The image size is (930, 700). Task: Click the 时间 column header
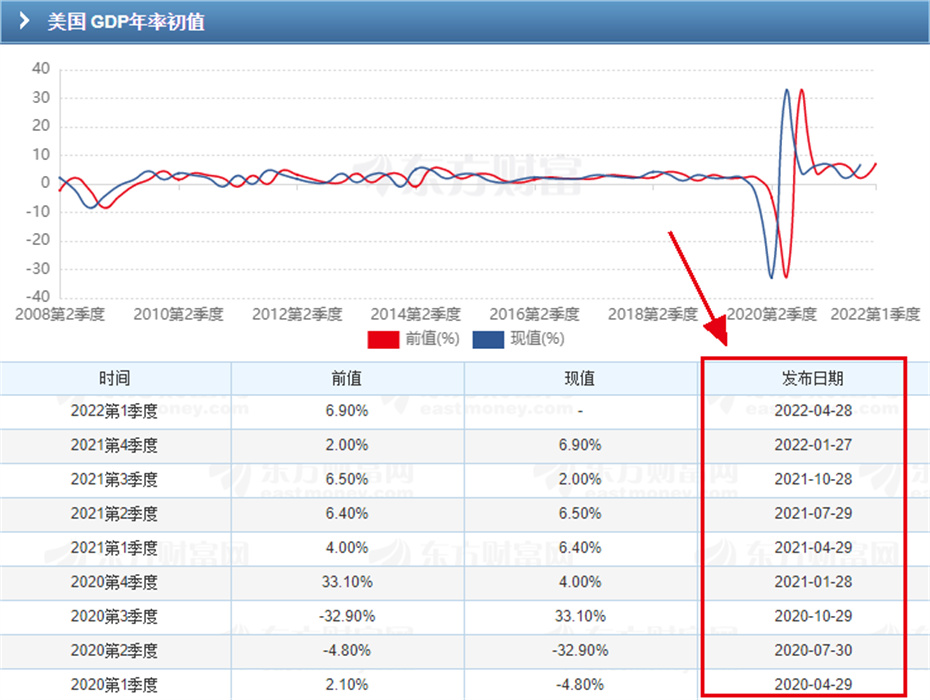click(x=114, y=378)
